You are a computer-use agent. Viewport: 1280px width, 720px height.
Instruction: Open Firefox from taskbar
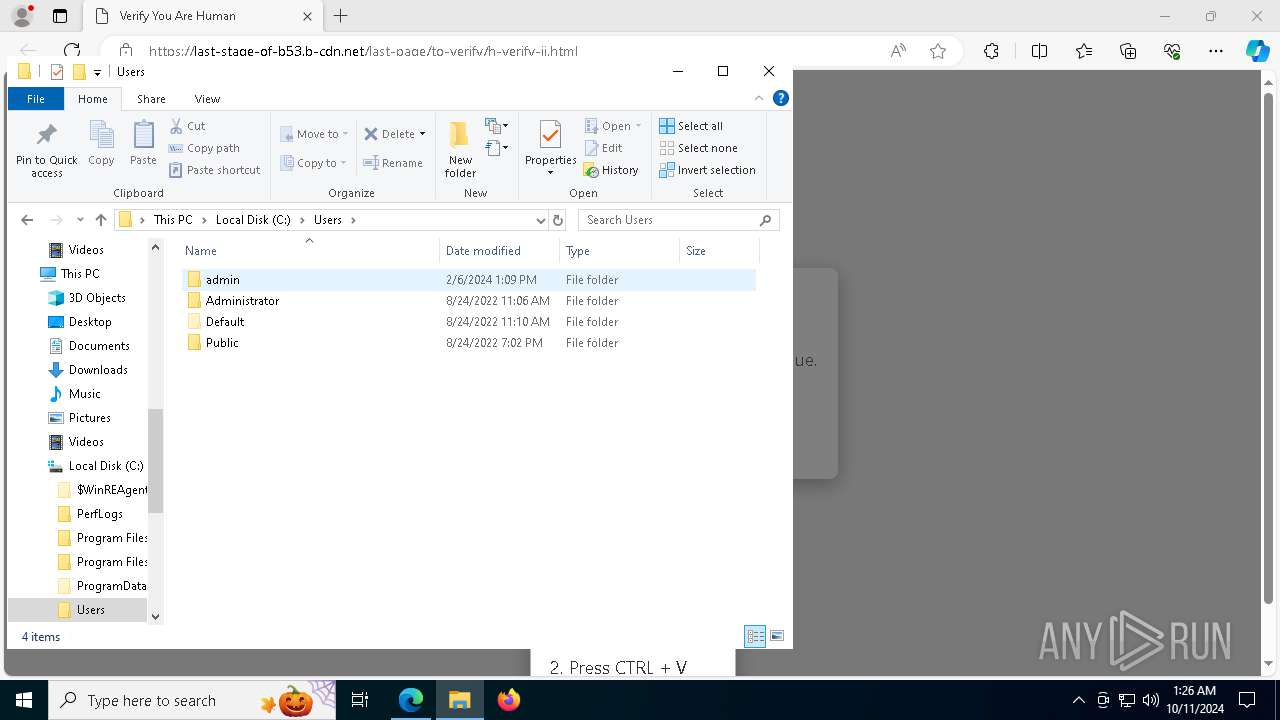point(509,700)
